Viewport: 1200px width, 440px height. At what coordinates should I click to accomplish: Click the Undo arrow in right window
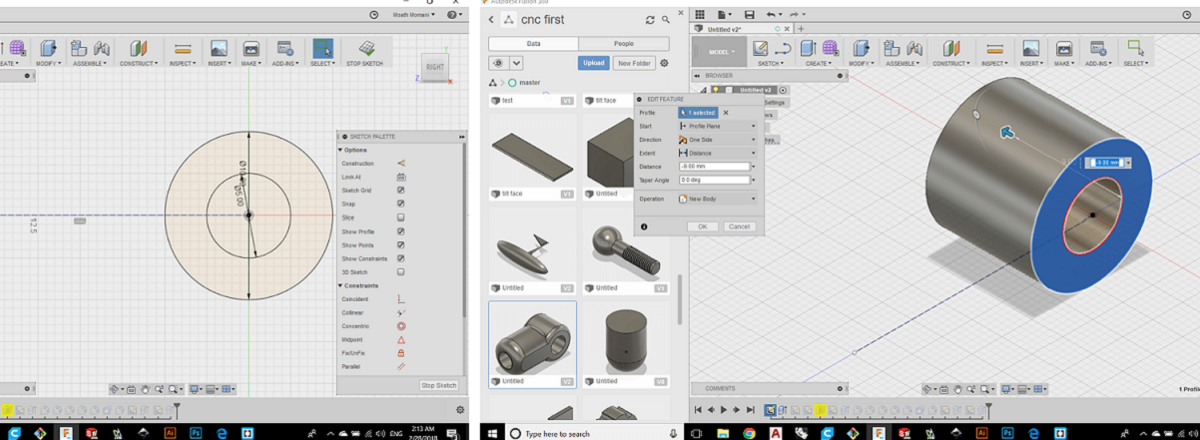click(771, 14)
